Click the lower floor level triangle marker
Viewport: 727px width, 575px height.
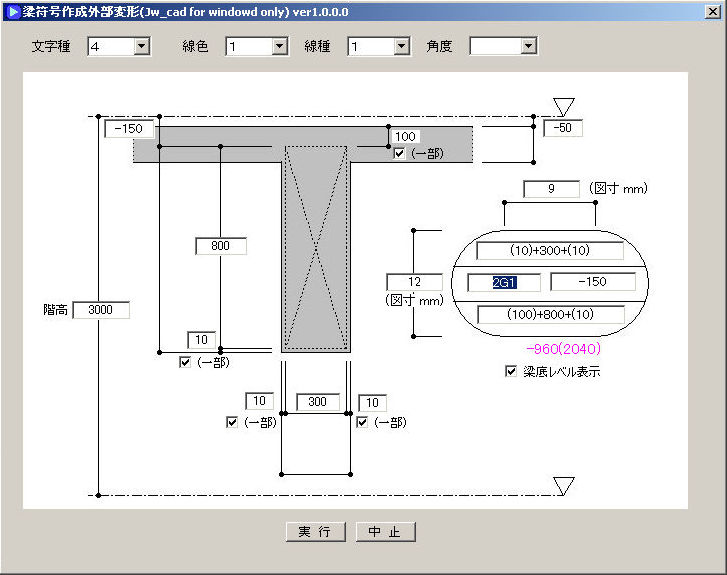coord(565,485)
